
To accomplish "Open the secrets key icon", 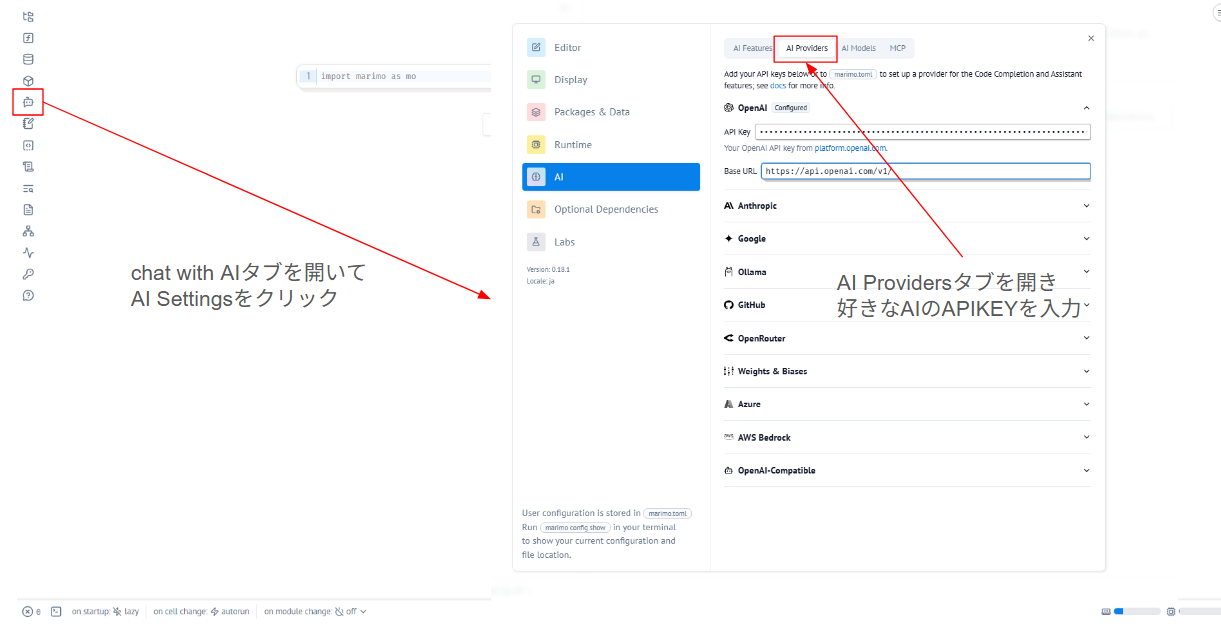I will [28, 274].
